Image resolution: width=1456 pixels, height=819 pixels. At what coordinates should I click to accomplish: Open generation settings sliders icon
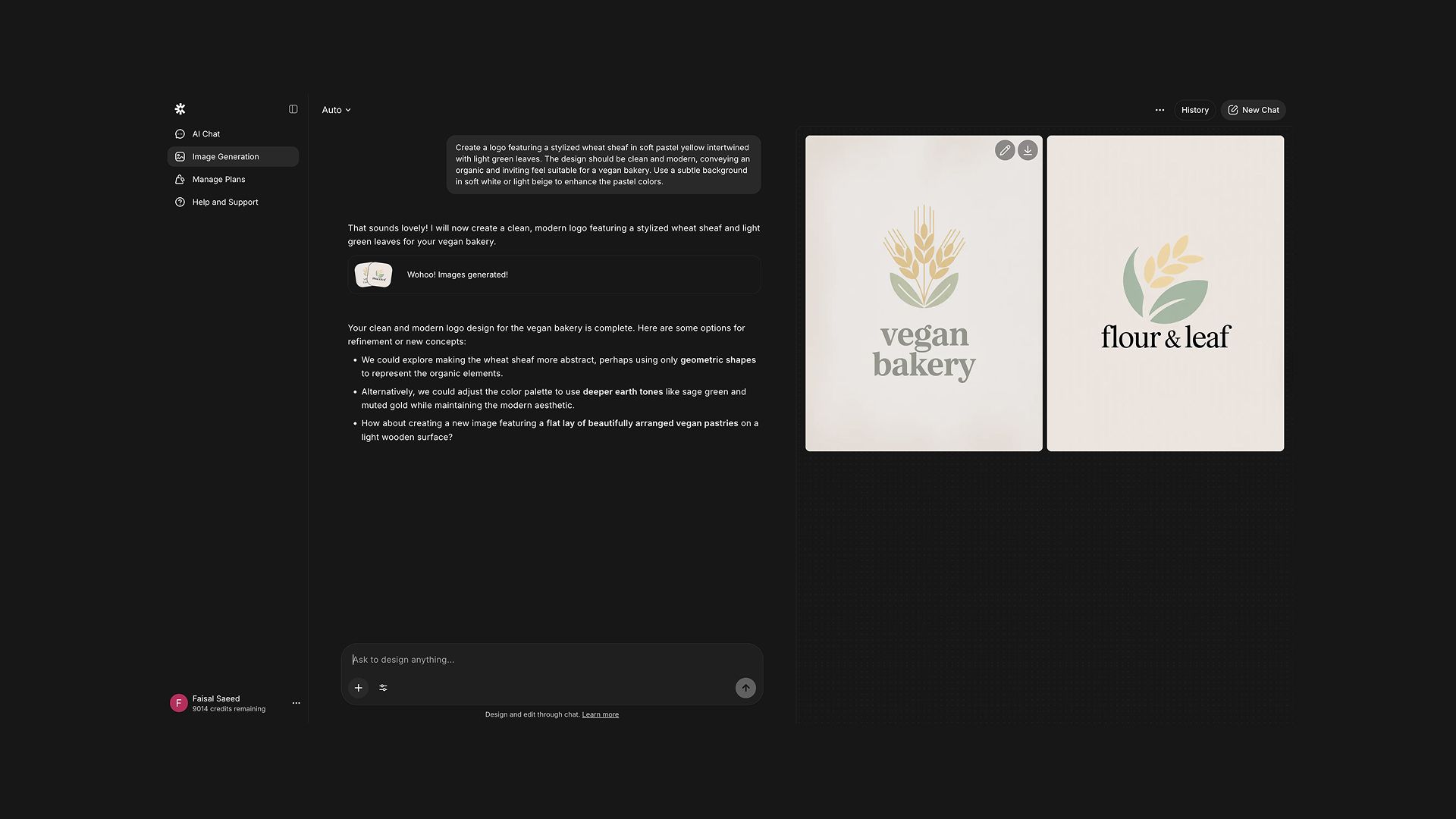[x=383, y=688]
